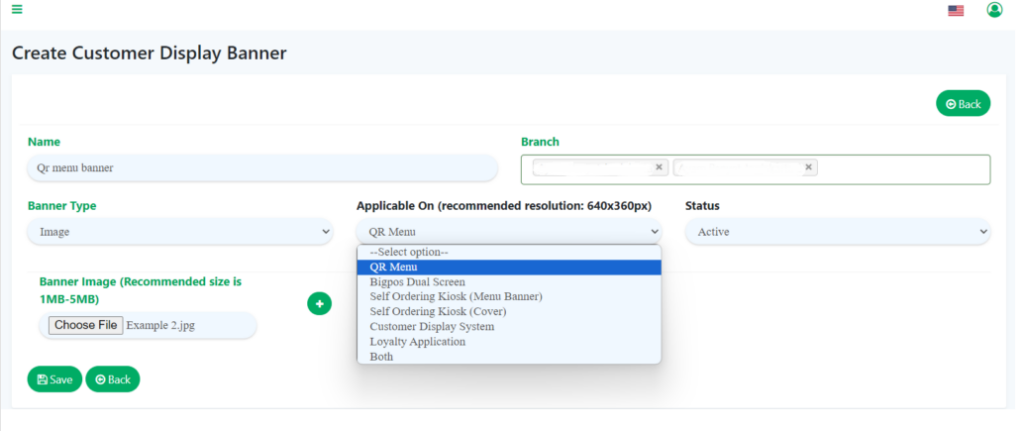The width and height of the screenshot is (1024, 431).
Task: Remove the first selected branch tag
Action: coord(659,168)
